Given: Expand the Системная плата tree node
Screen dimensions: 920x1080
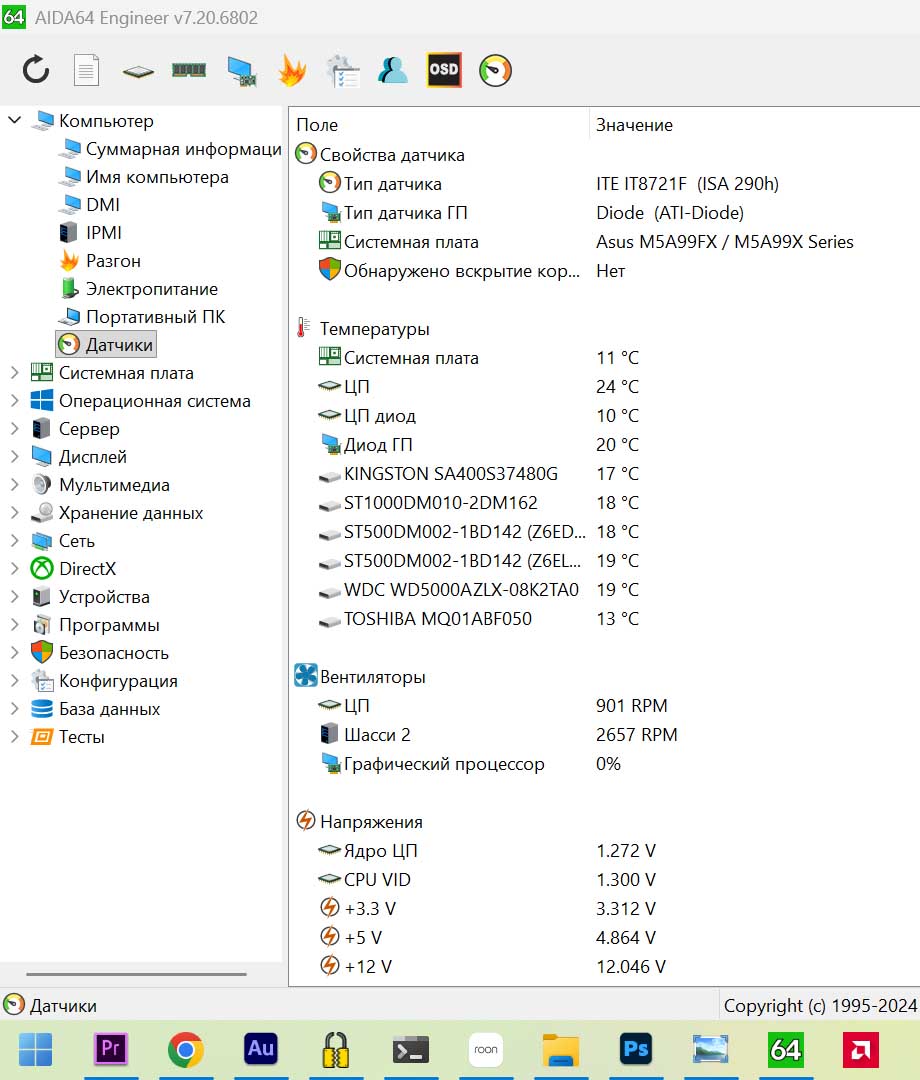Looking at the screenshot, I should tap(14, 373).
